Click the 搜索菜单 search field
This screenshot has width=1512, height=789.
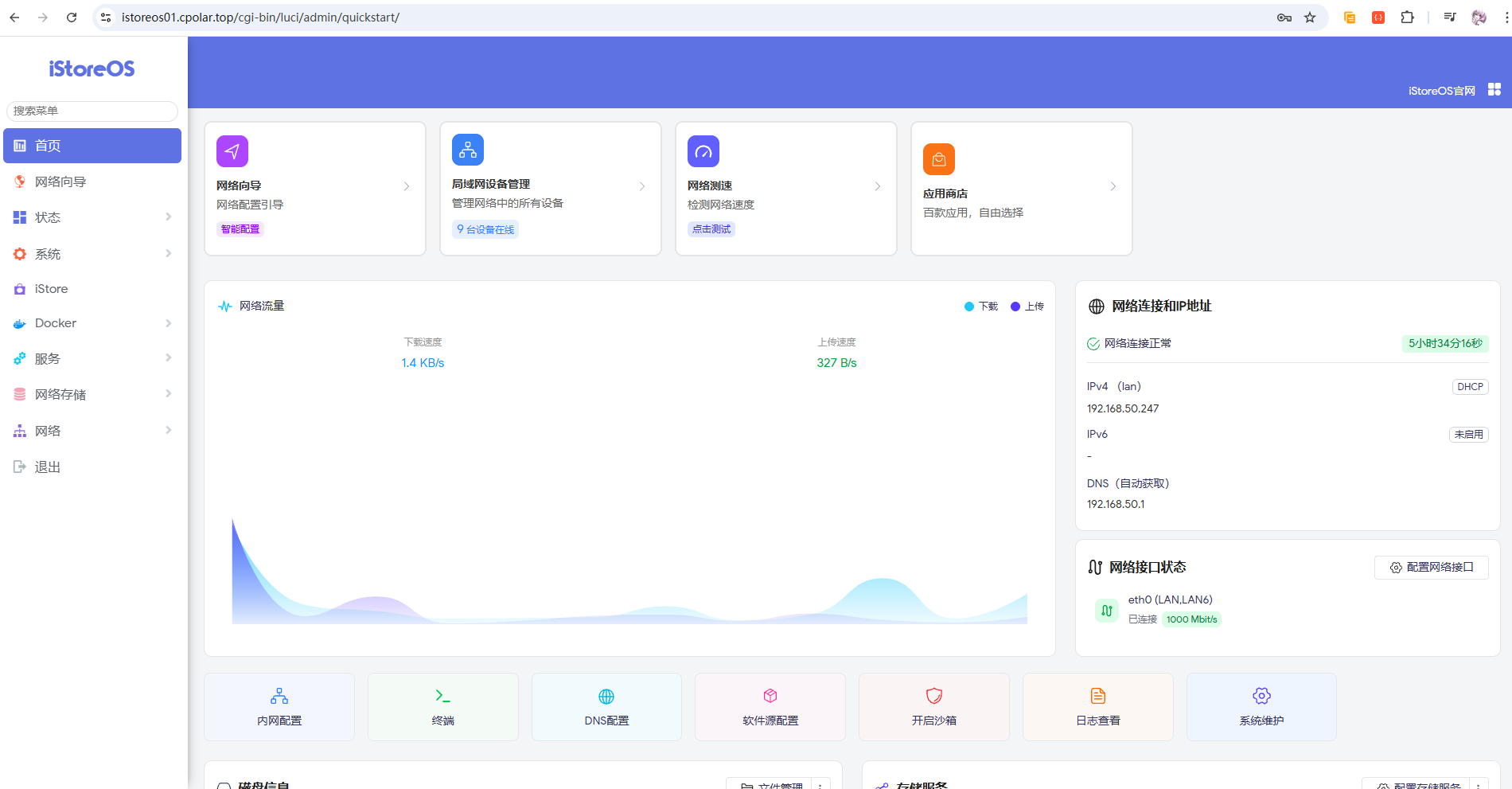pyautogui.click(x=92, y=111)
